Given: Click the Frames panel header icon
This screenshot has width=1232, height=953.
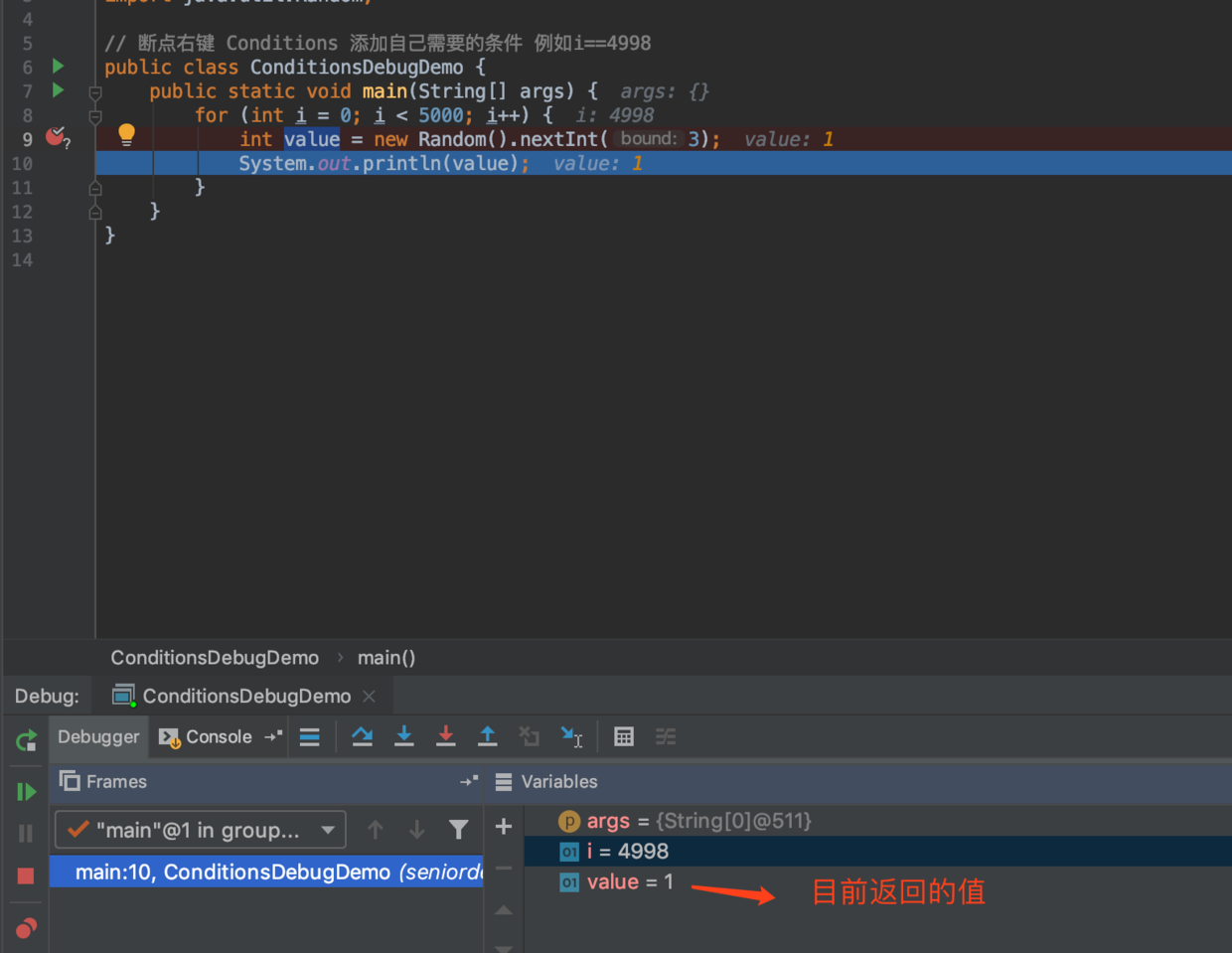Looking at the screenshot, I should (70, 781).
